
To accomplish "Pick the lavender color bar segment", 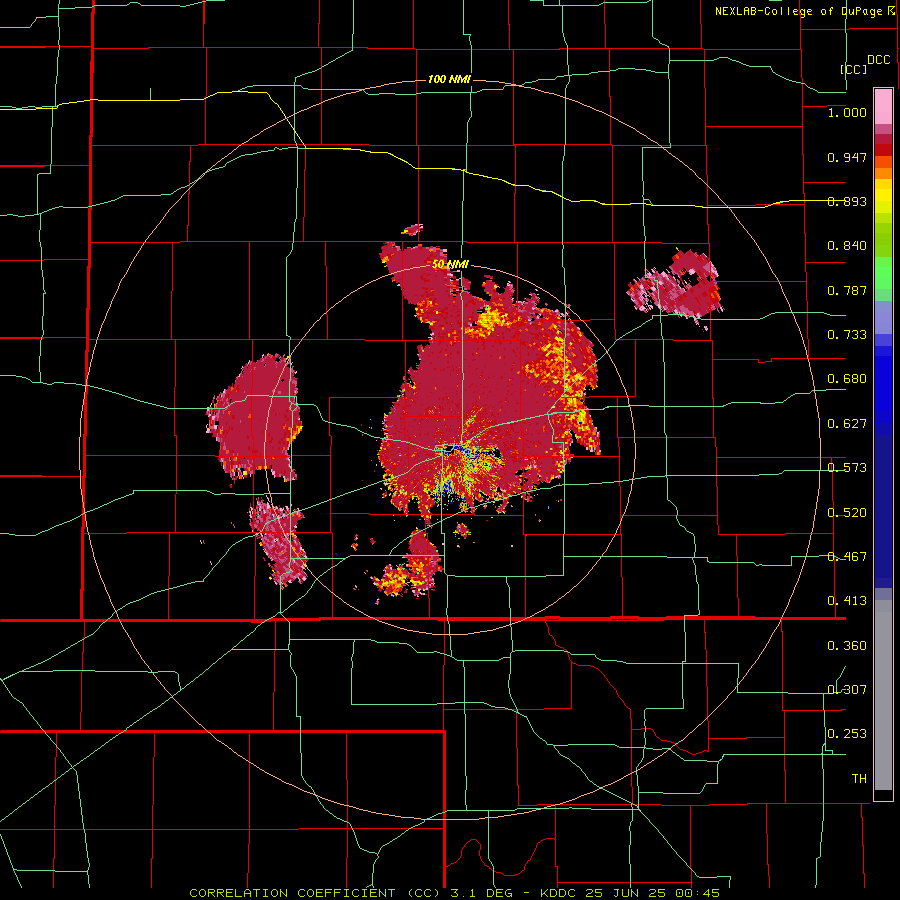I will click(x=883, y=318).
